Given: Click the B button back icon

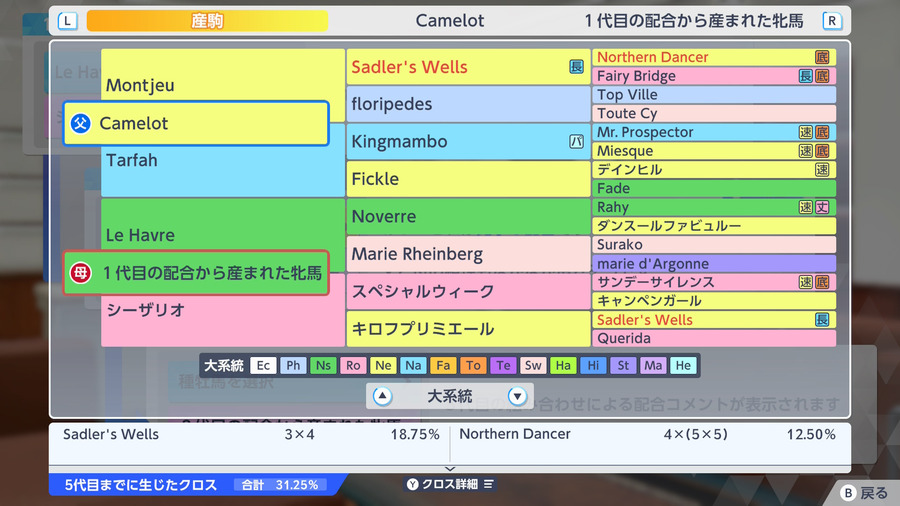Looking at the screenshot, I should click(x=848, y=492).
